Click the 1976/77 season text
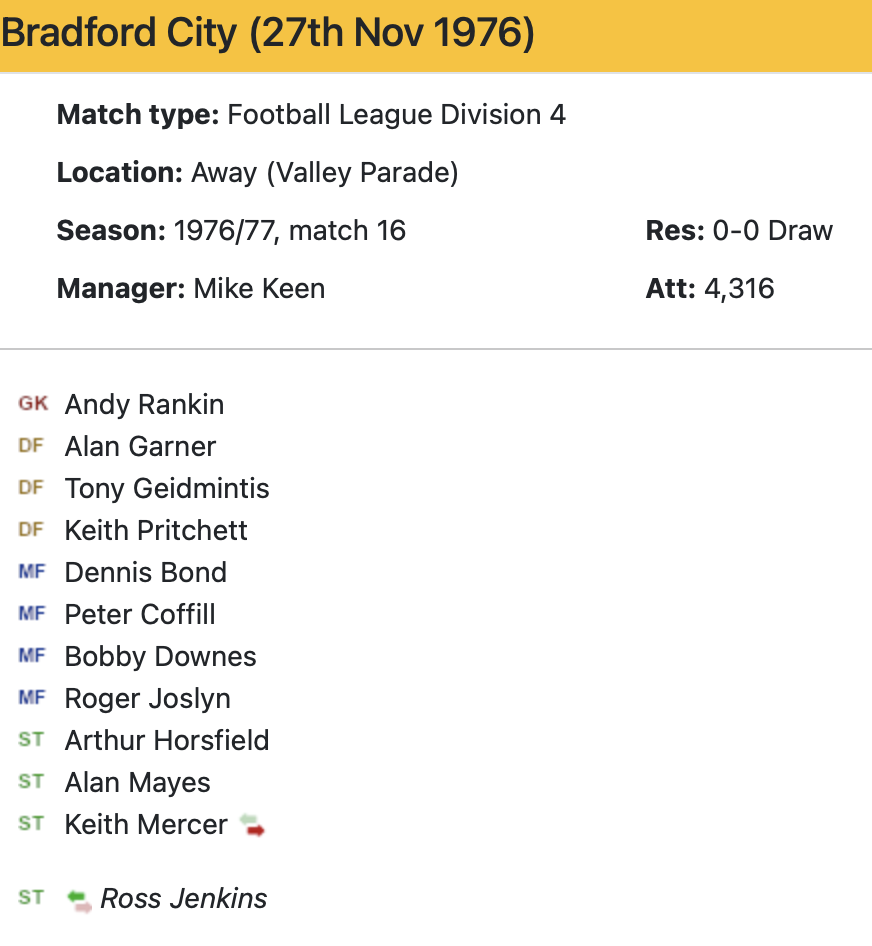 point(226,231)
